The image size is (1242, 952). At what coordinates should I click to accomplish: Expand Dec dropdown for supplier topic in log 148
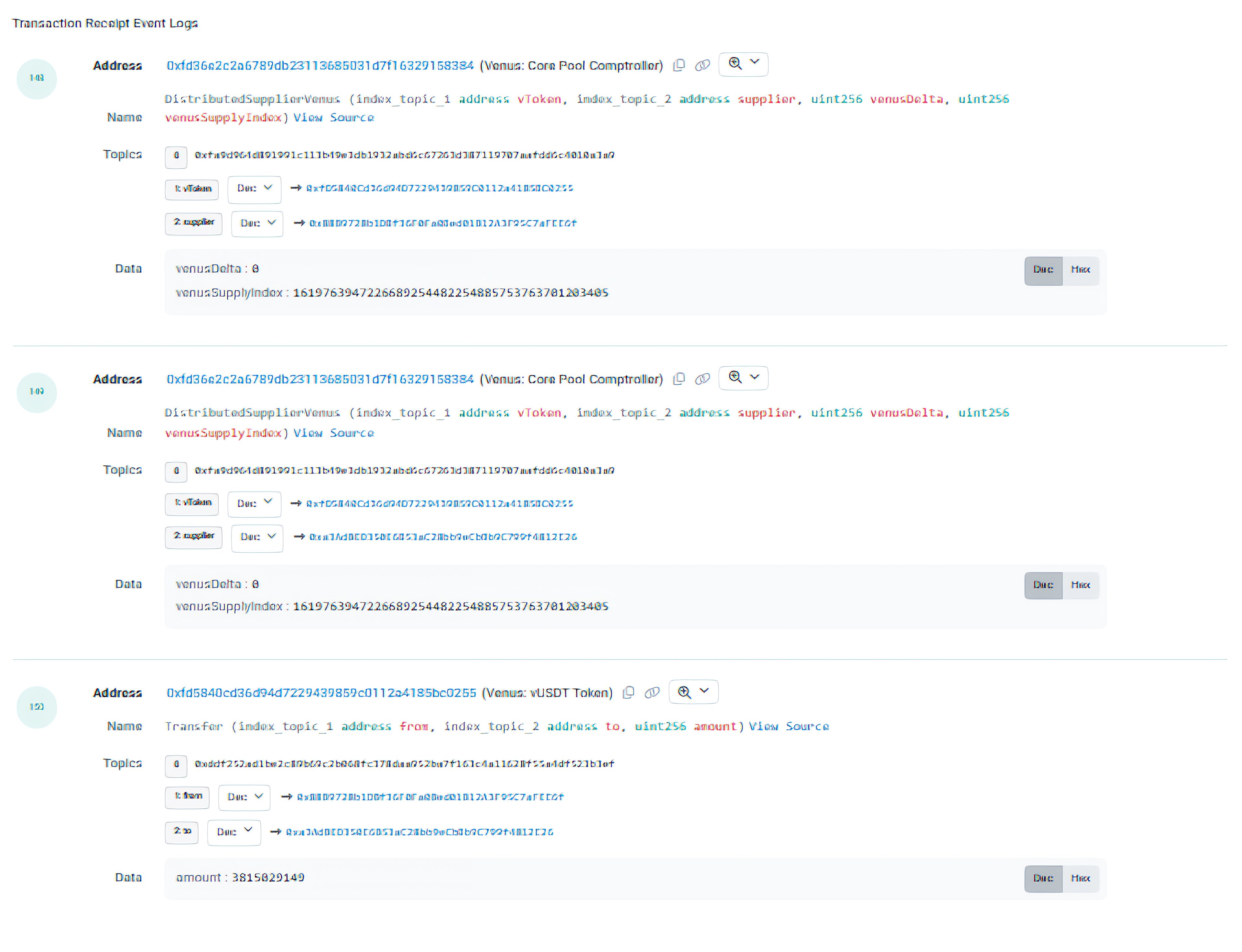(257, 224)
